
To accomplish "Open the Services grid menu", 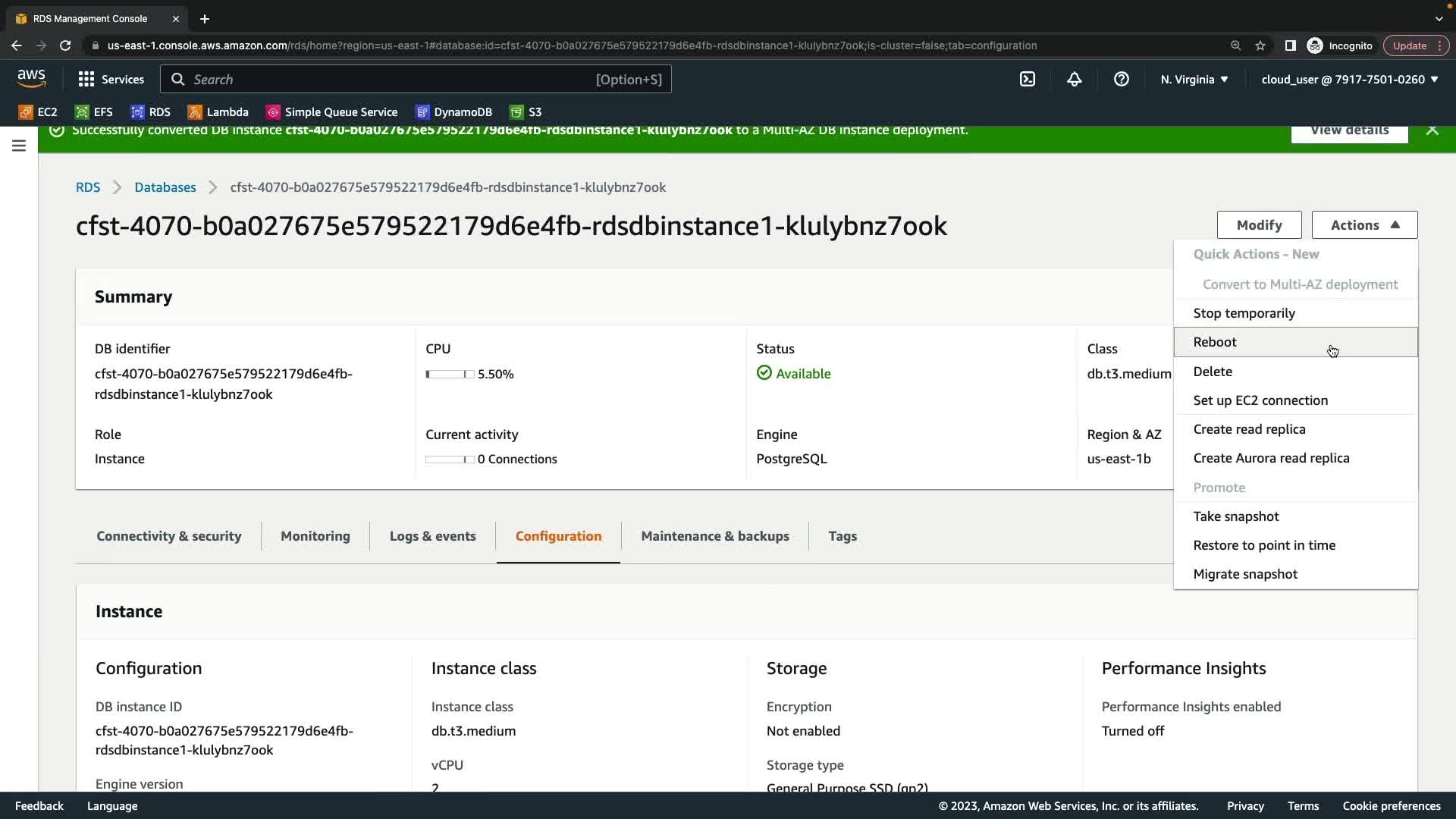I will pos(111,79).
